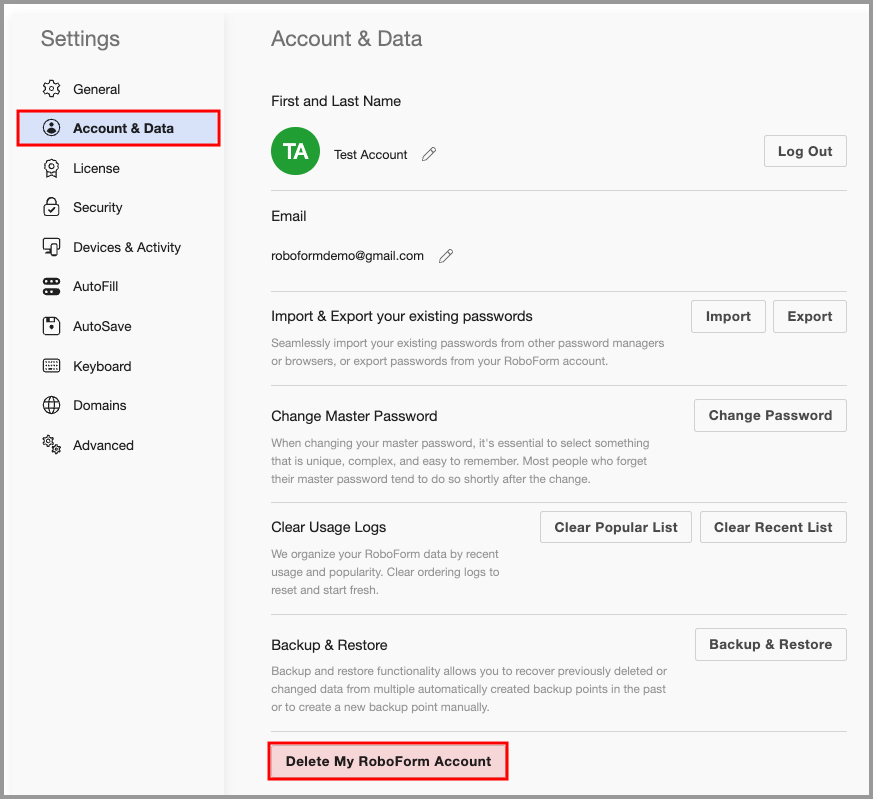Click the green TA avatar
873x799 pixels.
pyautogui.click(x=295, y=151)
